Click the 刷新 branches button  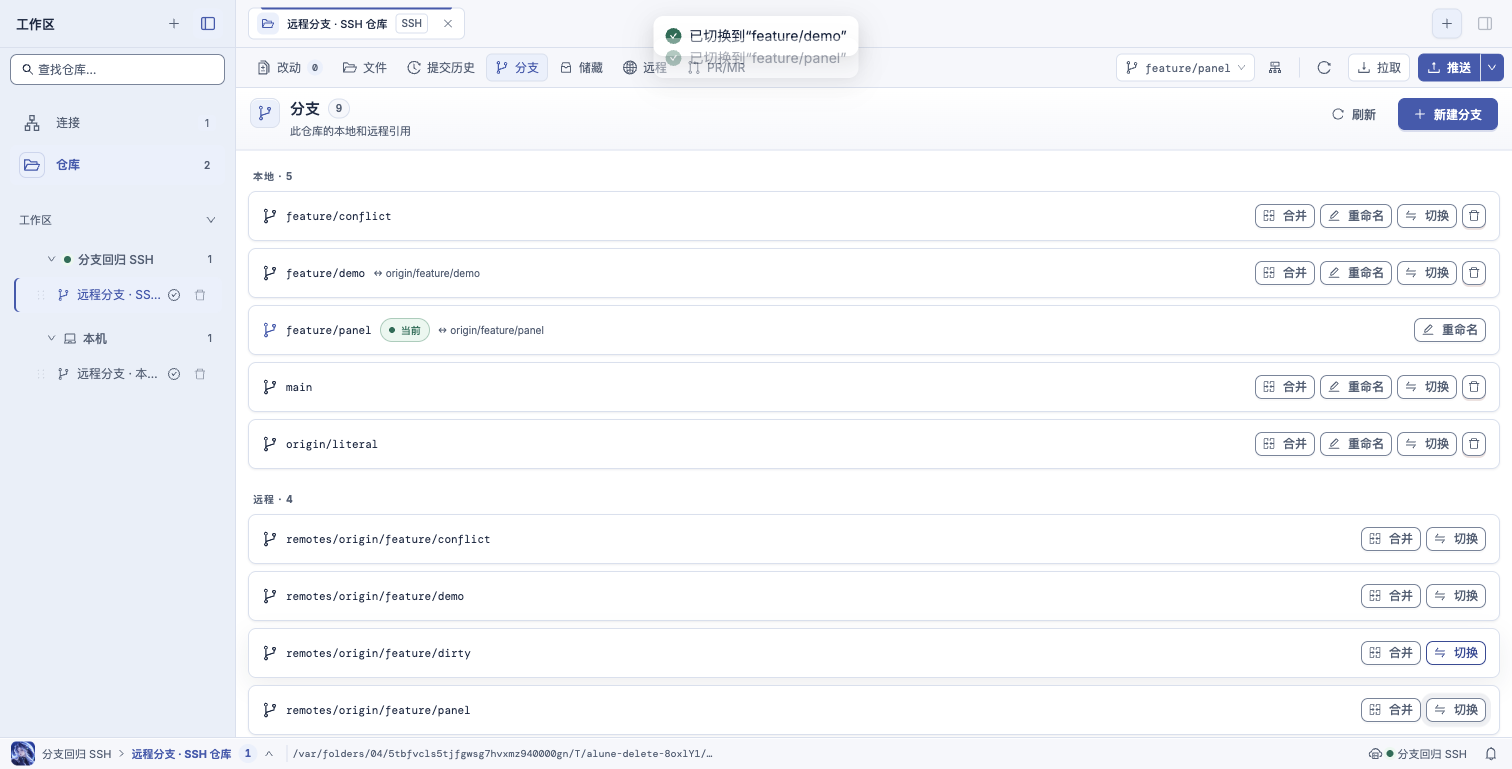coord(1354,115)
